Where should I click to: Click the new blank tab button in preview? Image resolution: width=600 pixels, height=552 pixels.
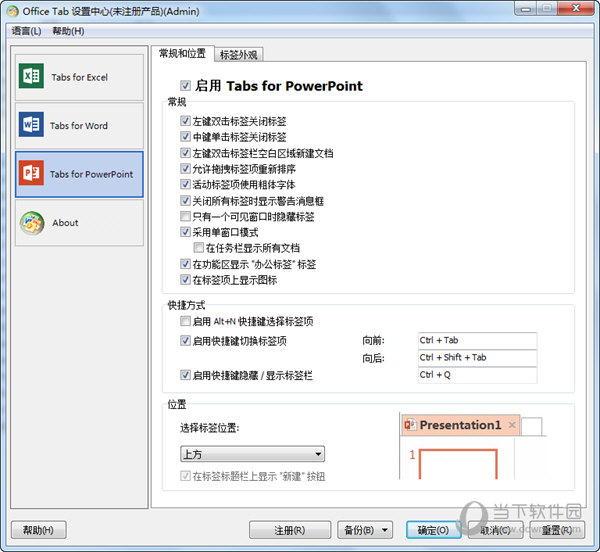pyautogui.click(x=532, y=427)
